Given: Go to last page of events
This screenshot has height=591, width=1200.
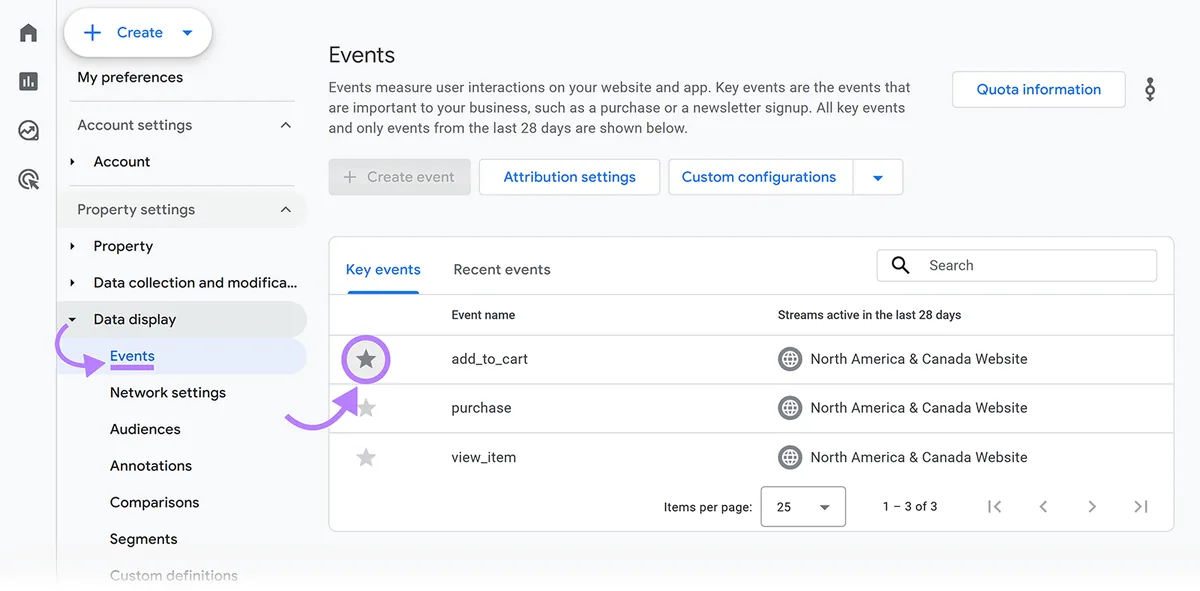Looking at the screenshot, I should (1141, 507).
